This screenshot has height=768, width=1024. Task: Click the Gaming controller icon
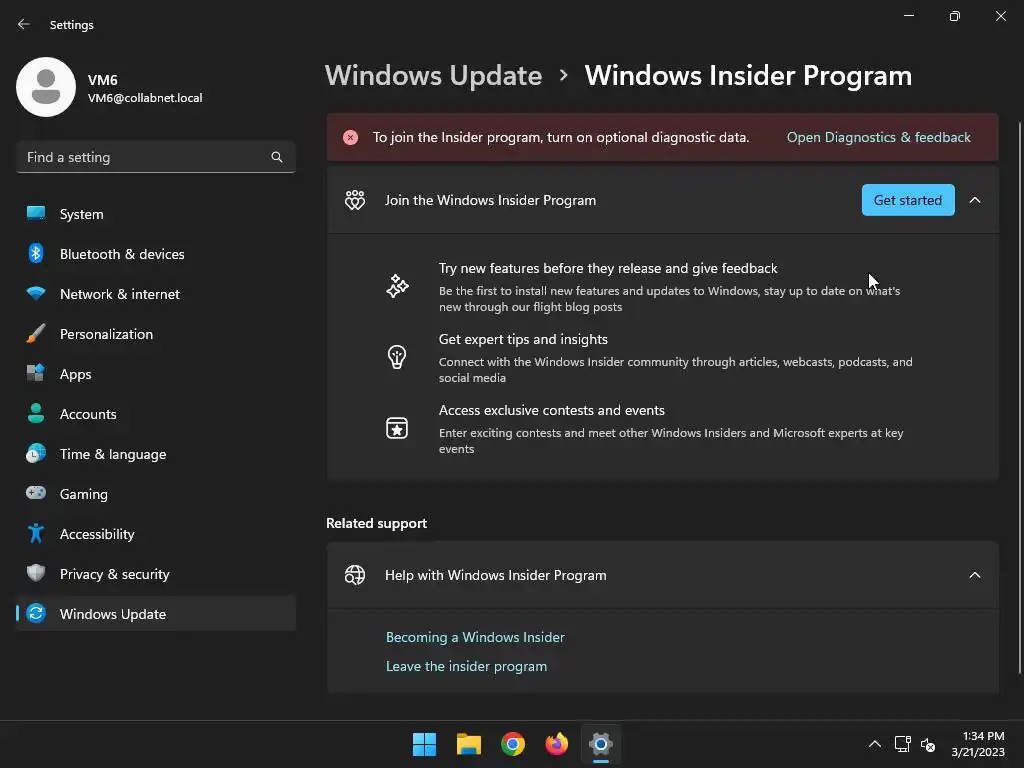click(x=36, y=493)
